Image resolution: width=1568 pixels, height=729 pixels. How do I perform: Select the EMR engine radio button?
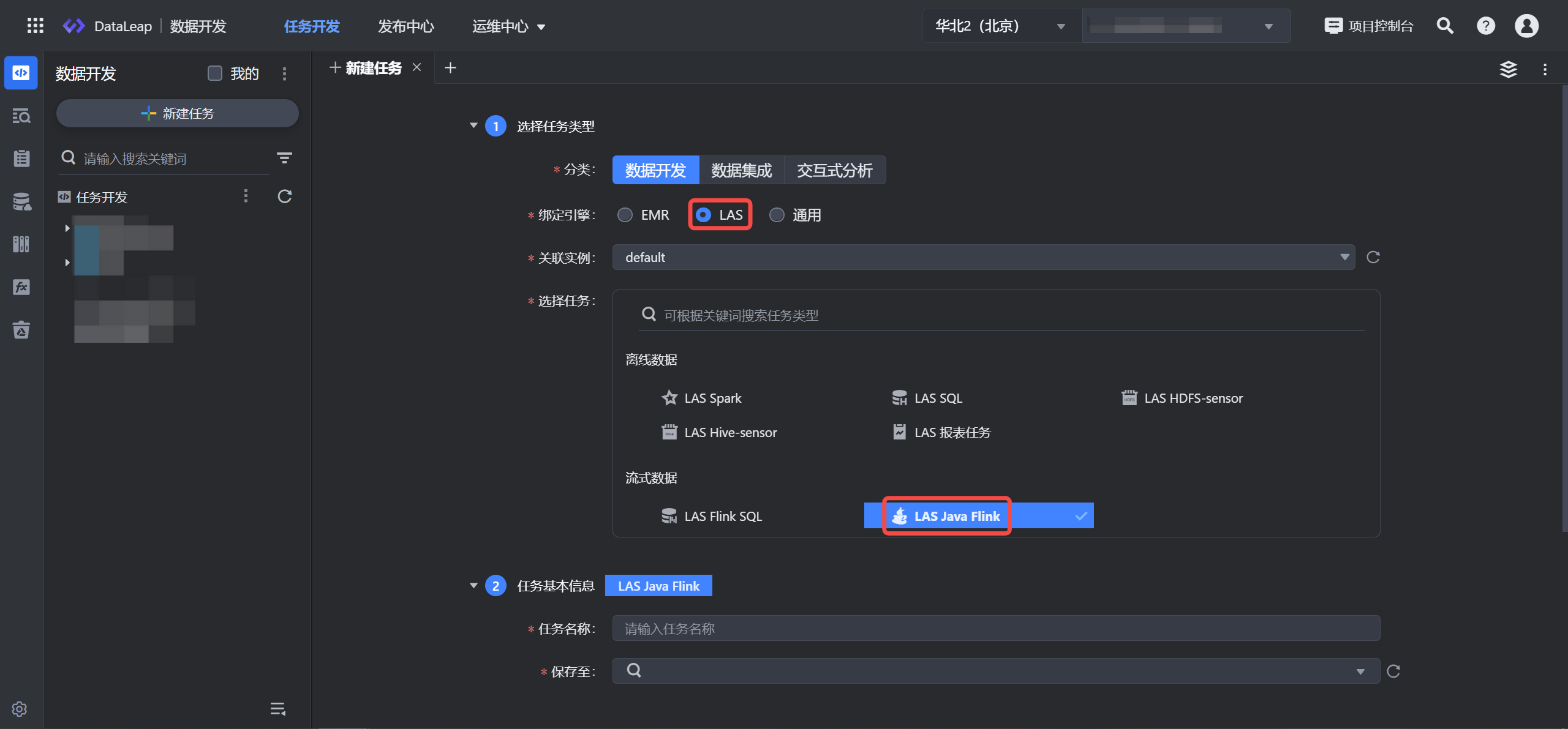(x=625, y=215)
